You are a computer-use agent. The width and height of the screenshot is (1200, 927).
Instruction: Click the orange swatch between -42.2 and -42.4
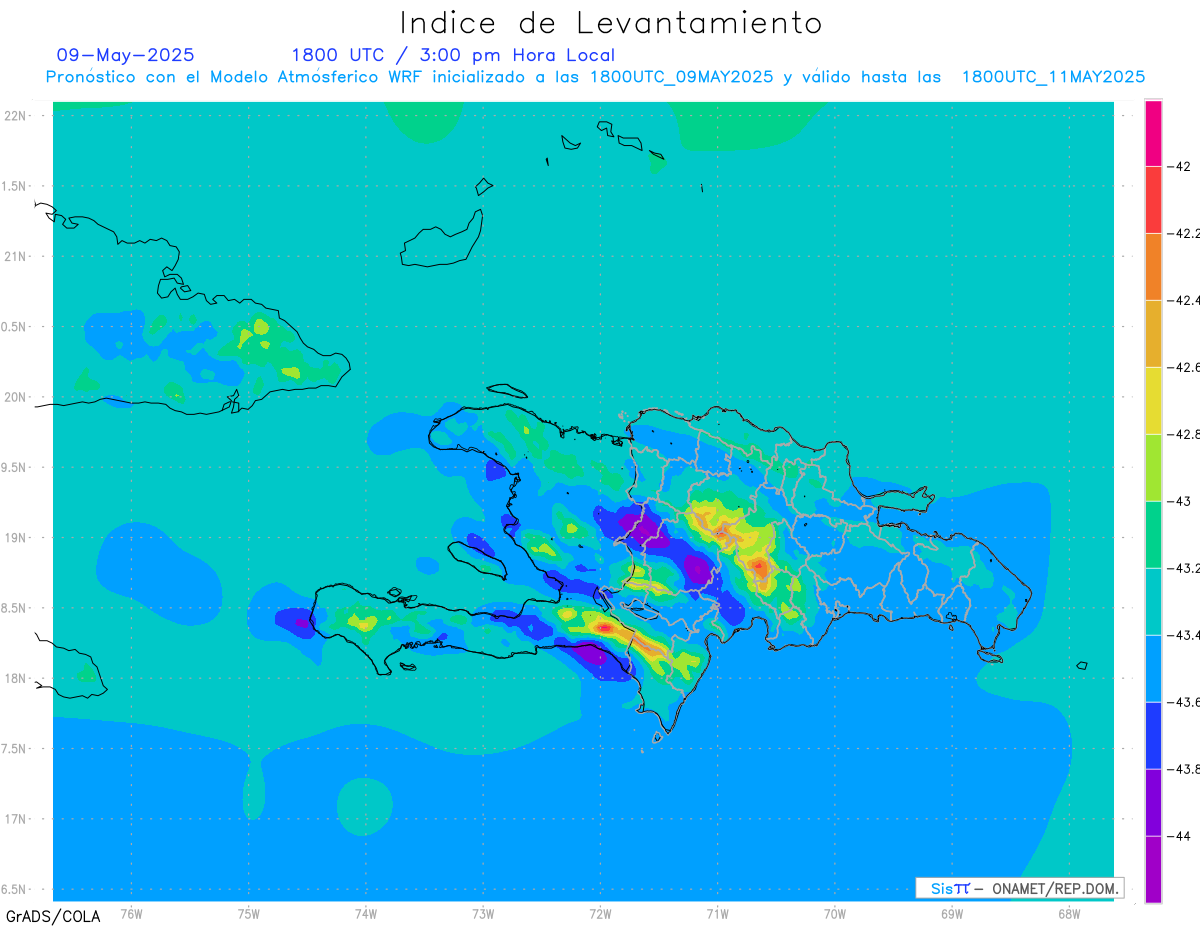[x=1153, y=267]
